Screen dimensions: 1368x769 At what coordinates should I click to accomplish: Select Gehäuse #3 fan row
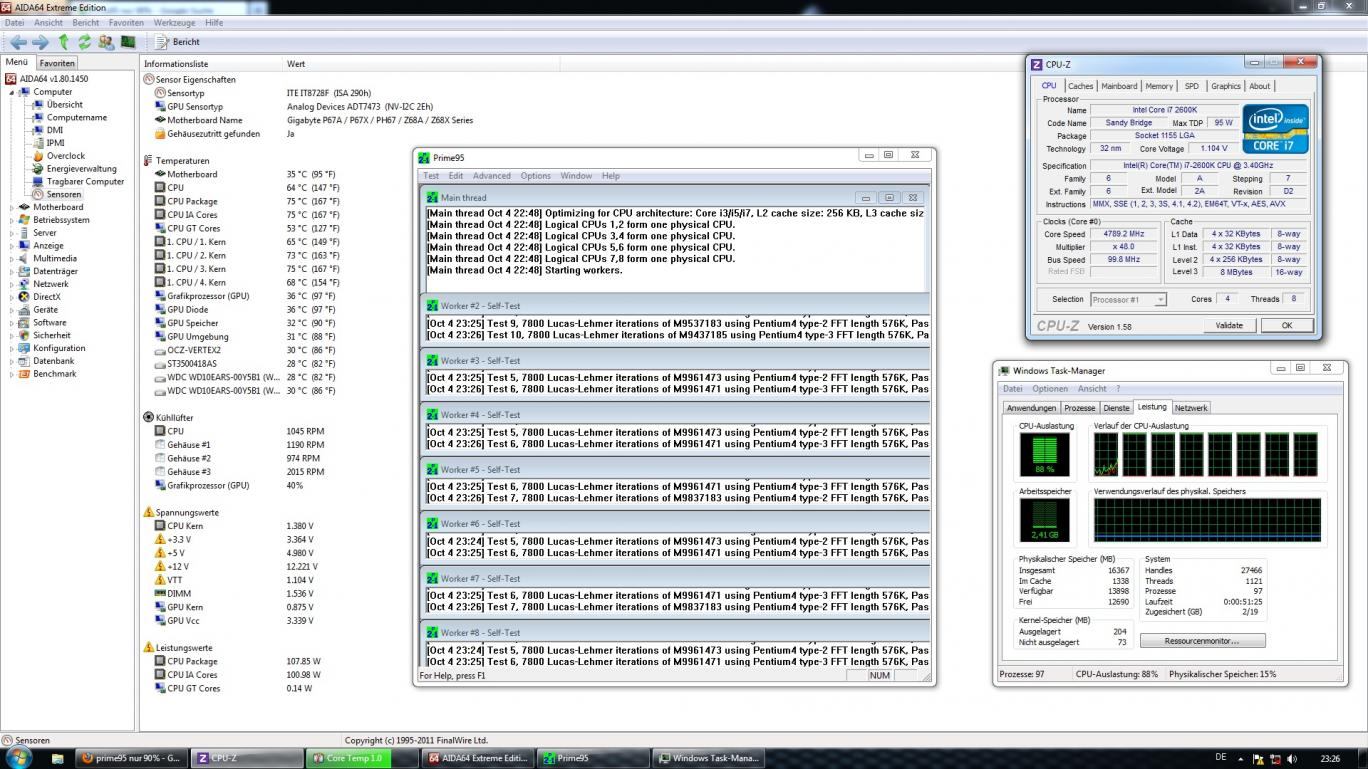[x=240, y=472]
